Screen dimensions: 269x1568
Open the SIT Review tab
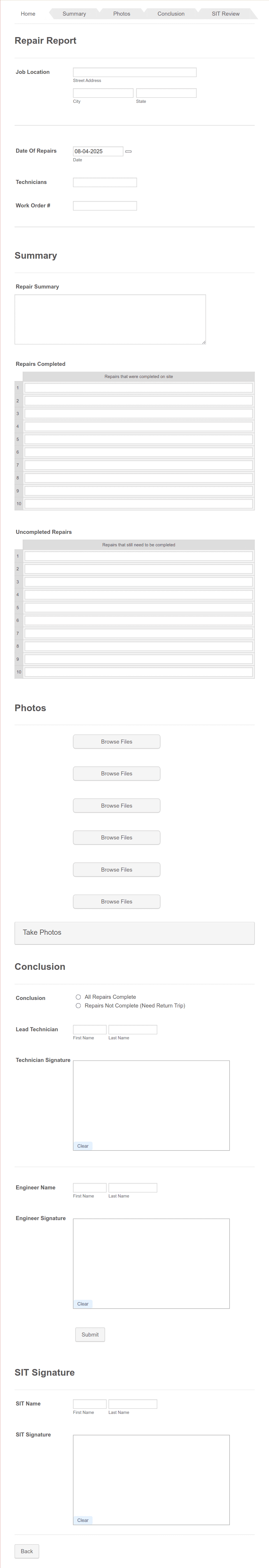(225, 13)
